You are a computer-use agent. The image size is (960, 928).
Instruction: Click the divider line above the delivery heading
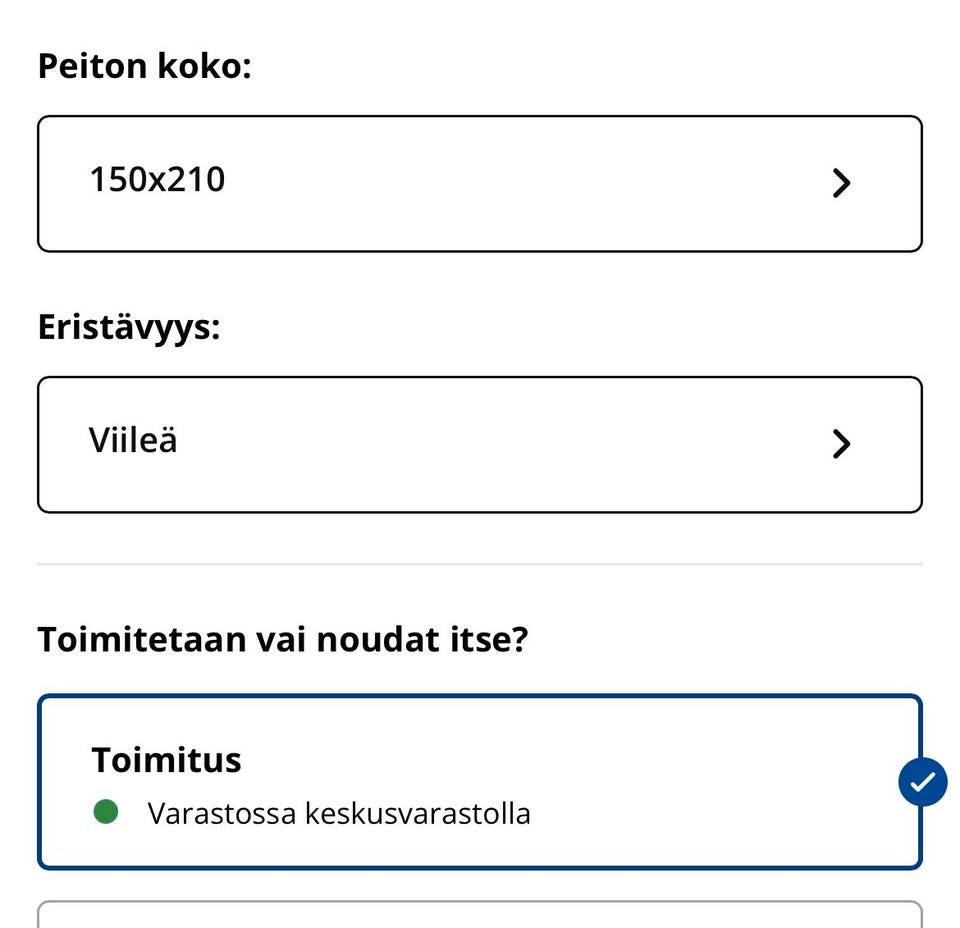tap(480, 565)
